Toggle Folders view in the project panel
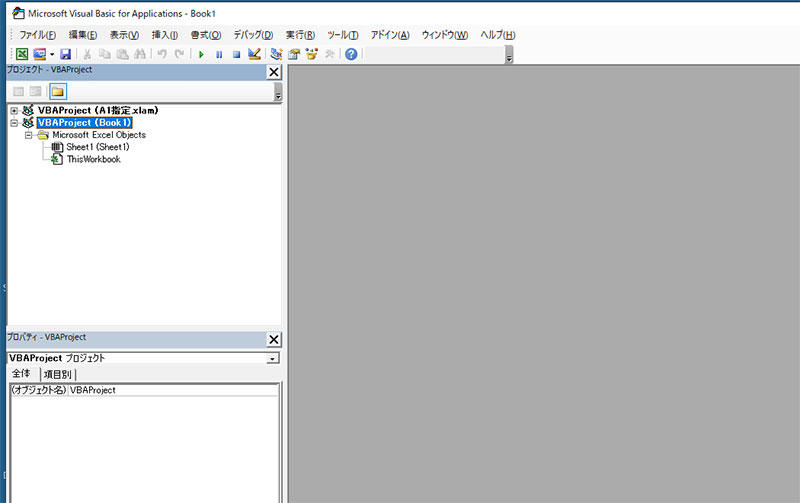This screenshot has height=503, width=800. 58,92
